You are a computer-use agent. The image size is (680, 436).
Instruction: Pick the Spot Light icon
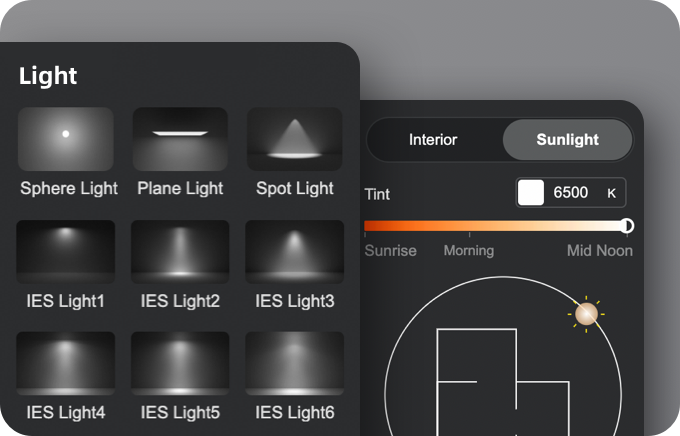294,140
